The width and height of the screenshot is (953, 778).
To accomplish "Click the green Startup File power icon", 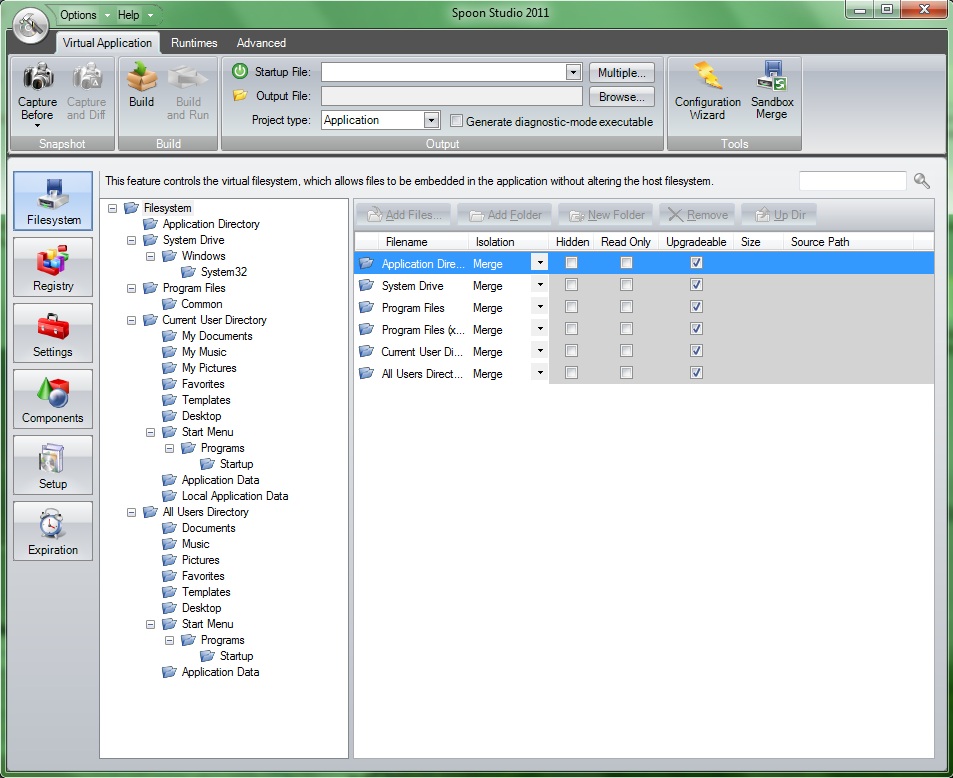I will pyautogui.click(x=240, y=71).
